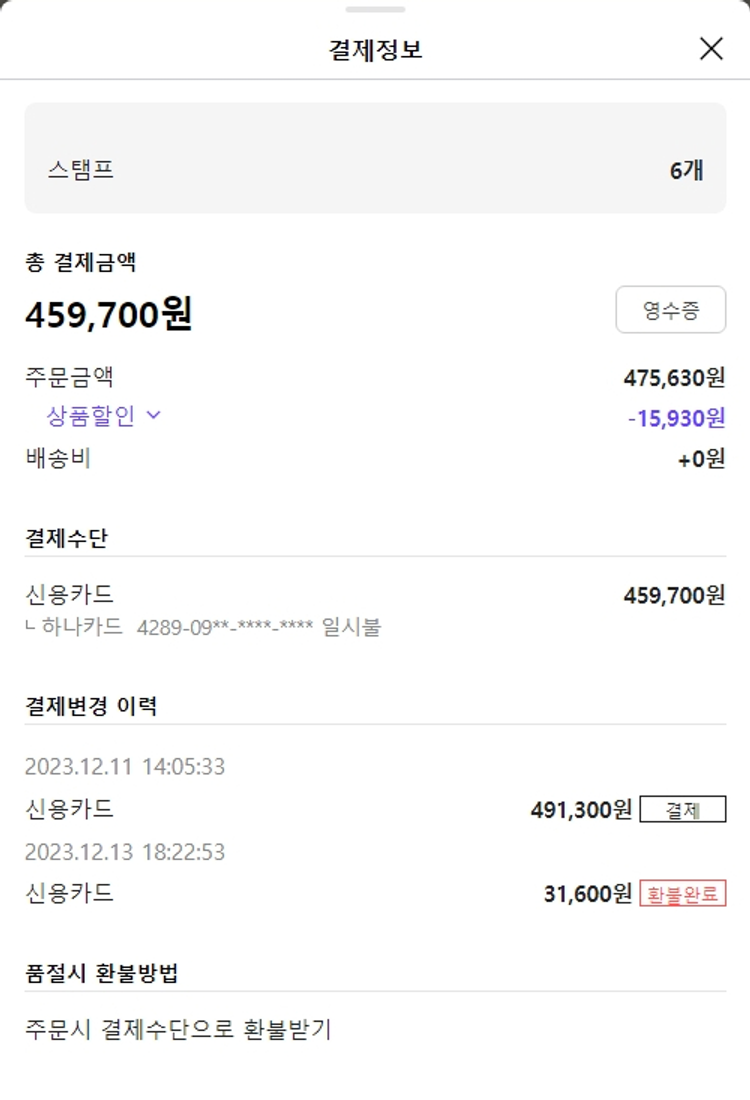The image size is (750, 1100).
Task: Click the 결제 status badge
Action: point(682,809)
